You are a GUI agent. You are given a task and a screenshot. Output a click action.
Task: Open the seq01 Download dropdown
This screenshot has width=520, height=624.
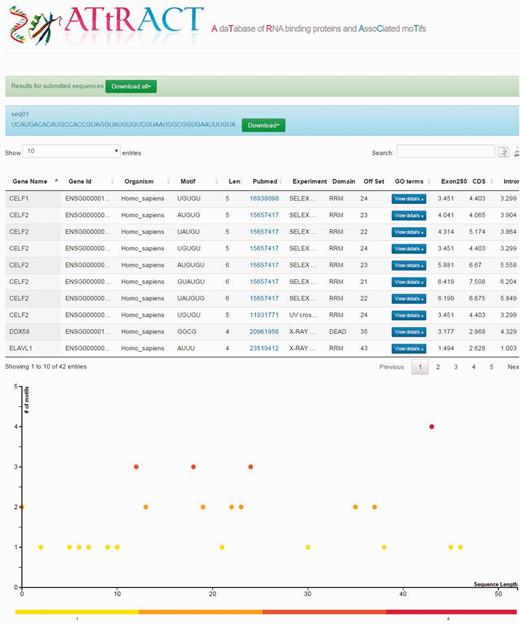pos(263,125)
